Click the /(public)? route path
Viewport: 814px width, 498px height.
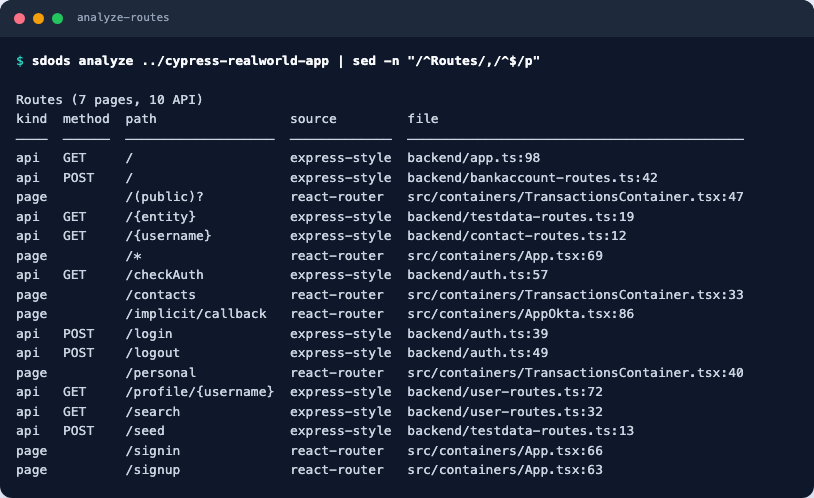[165, 197]
